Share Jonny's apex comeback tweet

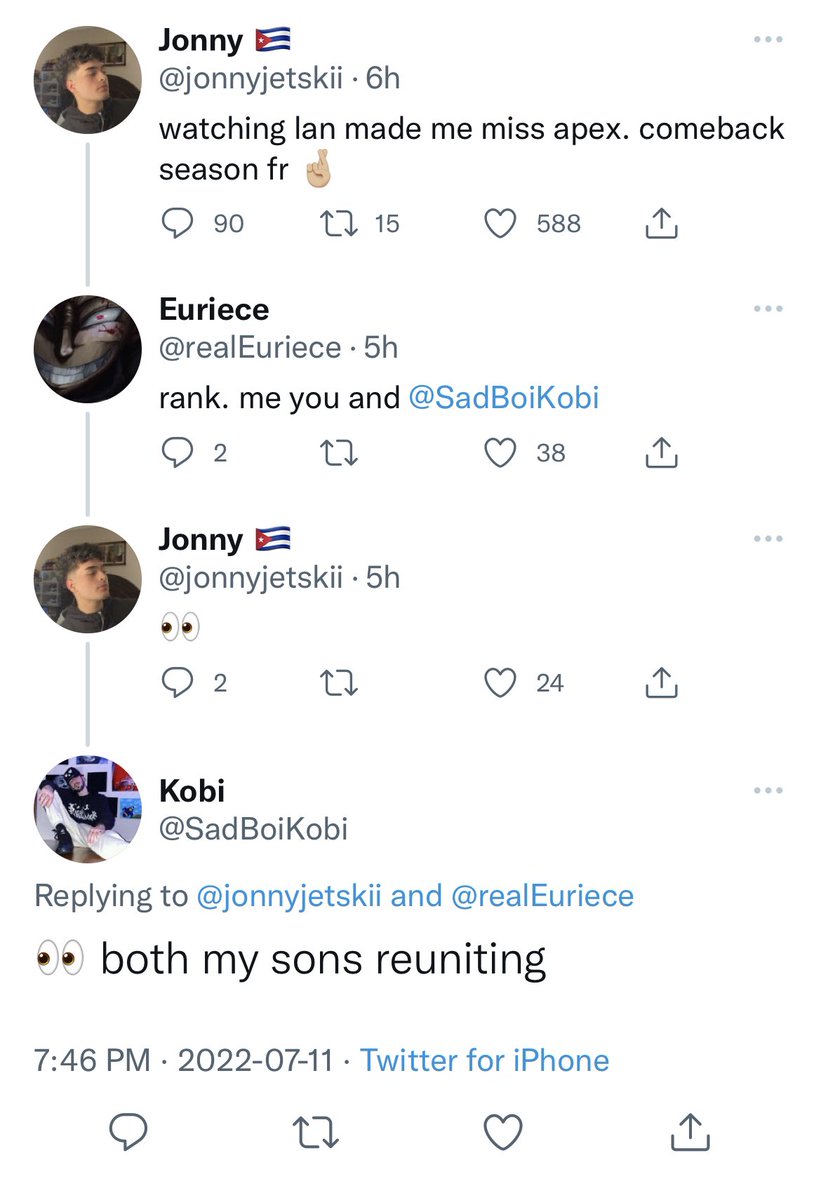[661, 224]
